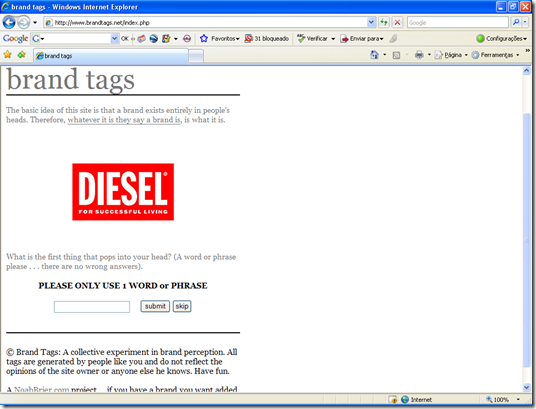Click the Refresh page icon
Image resolution: width=536 pixels, height=409 pixels.
click(384, 23)
